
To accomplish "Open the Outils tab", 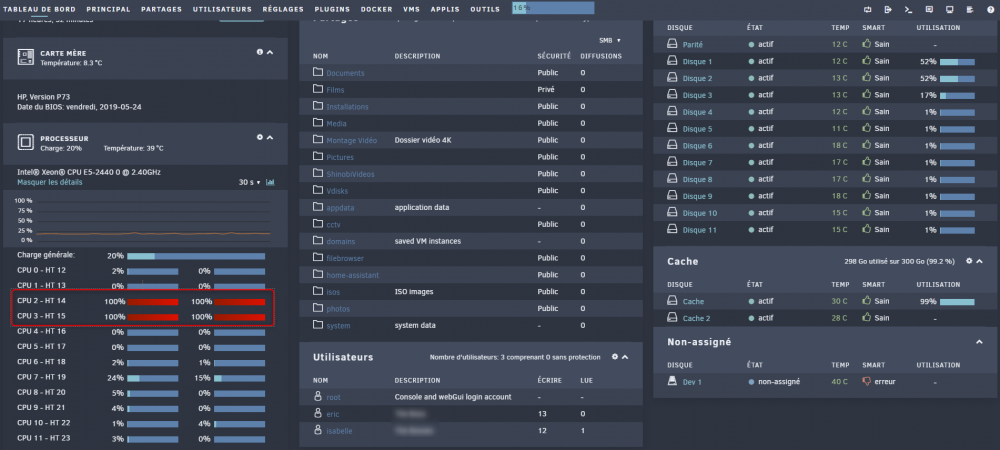I will coord(485,10).
